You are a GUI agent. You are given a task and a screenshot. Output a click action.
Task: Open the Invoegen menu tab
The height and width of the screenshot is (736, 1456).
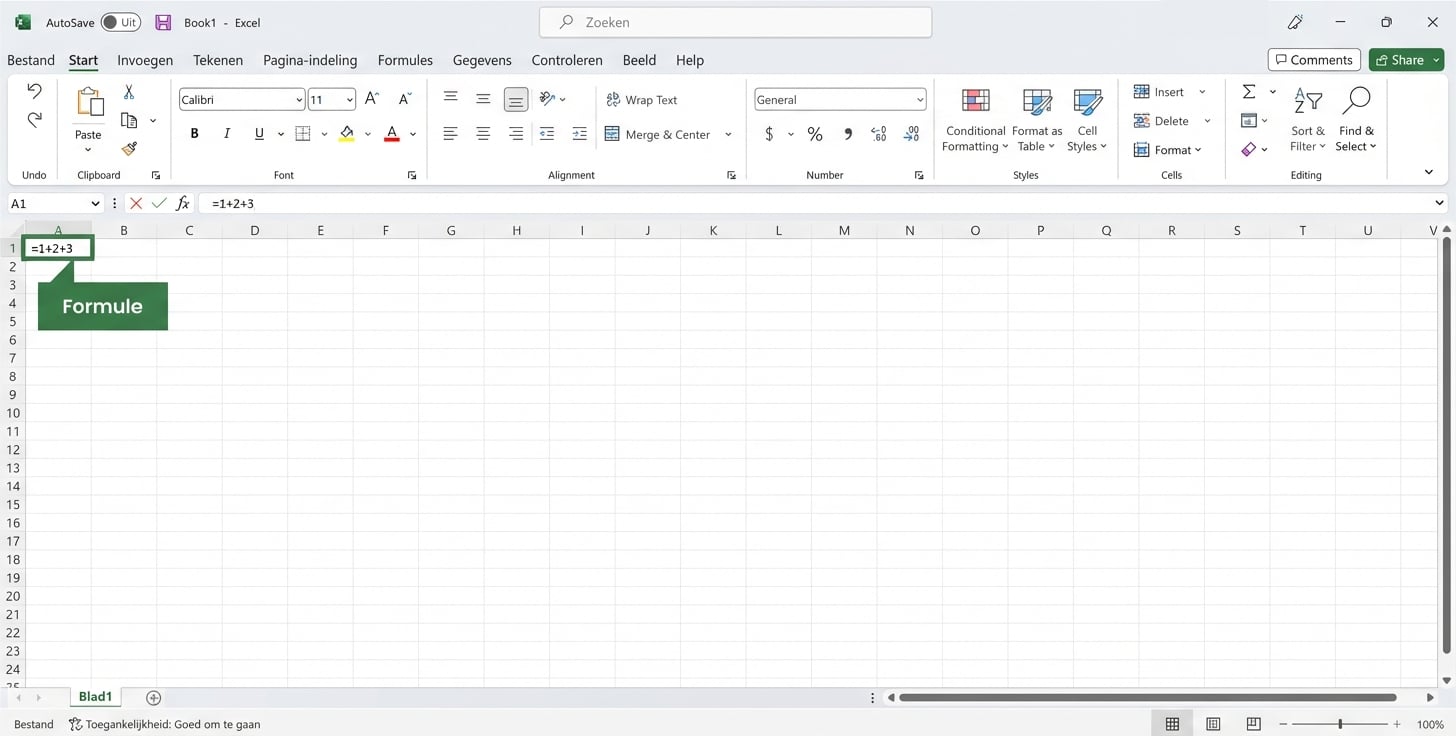(145, 60)
